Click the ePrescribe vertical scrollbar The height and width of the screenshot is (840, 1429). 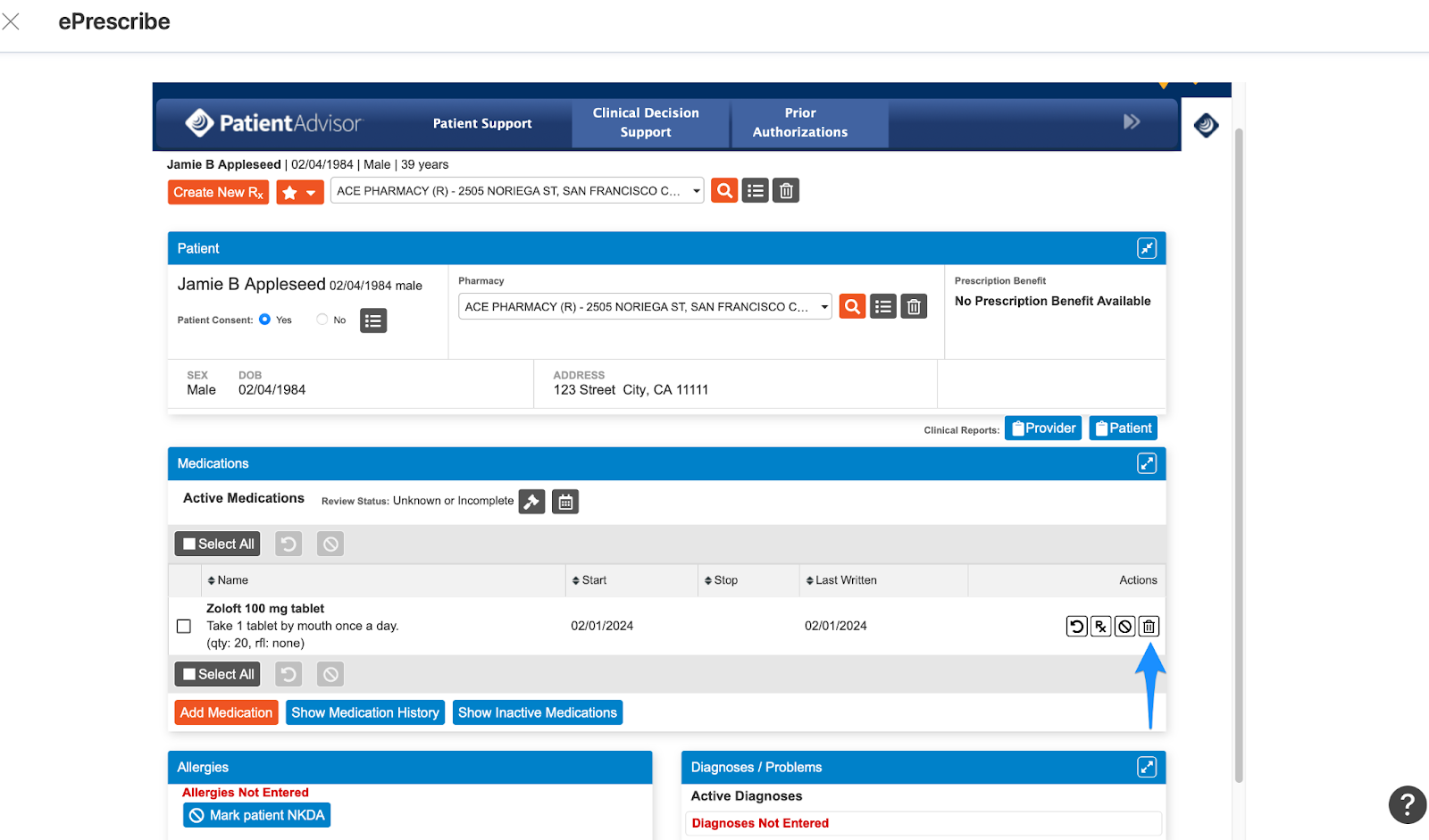pos(1239,455)
